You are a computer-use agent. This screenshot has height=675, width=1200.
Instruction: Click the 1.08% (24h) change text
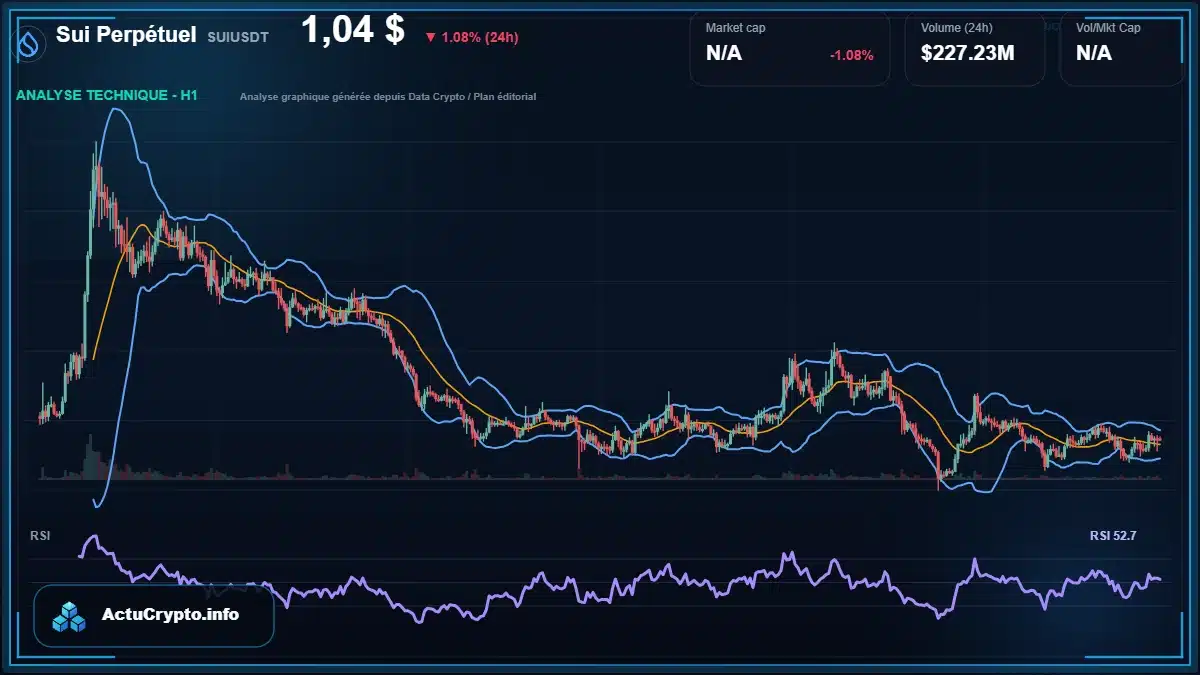tap(480, 38)
